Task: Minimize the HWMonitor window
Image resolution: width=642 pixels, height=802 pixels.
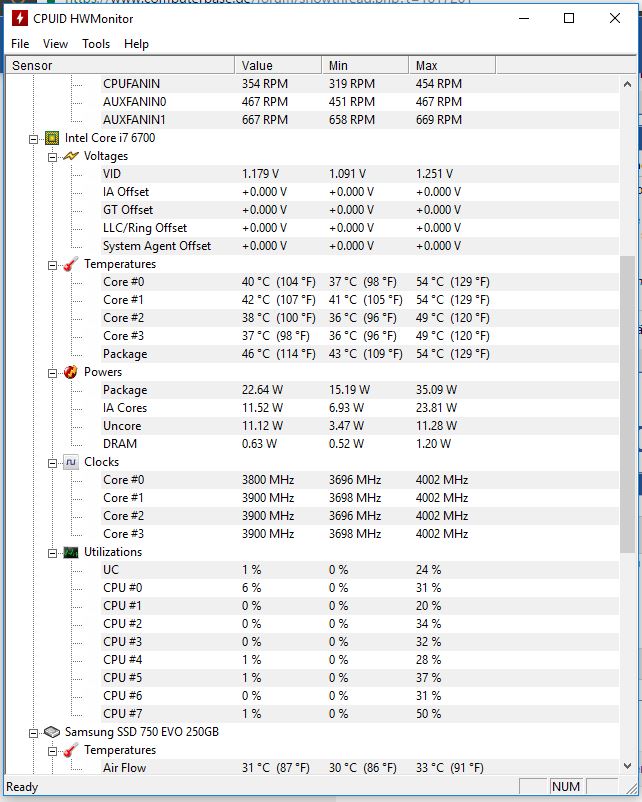Action: [x=524, y=18]
